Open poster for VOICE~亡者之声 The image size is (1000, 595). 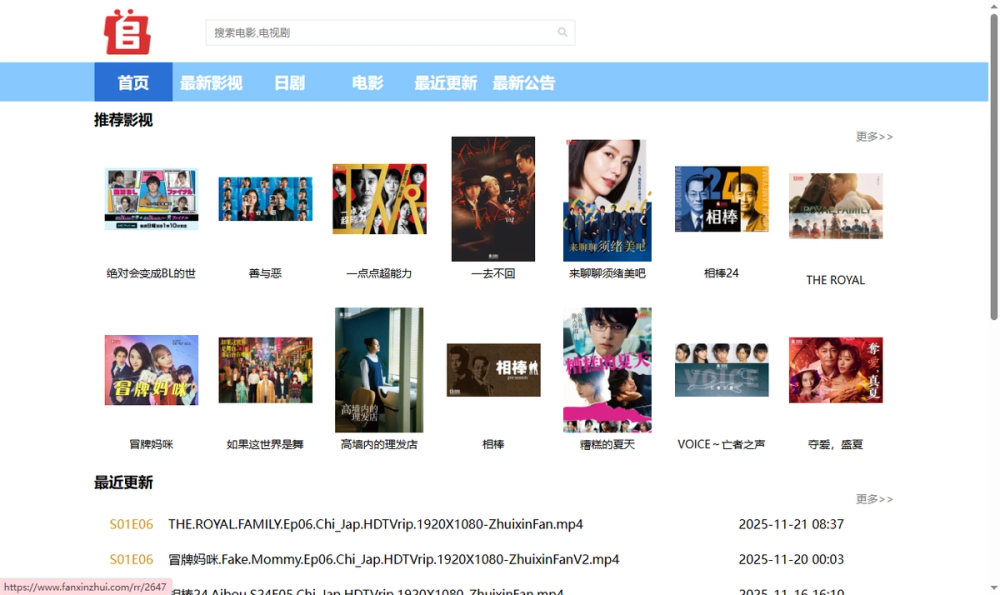pos(721,370)
